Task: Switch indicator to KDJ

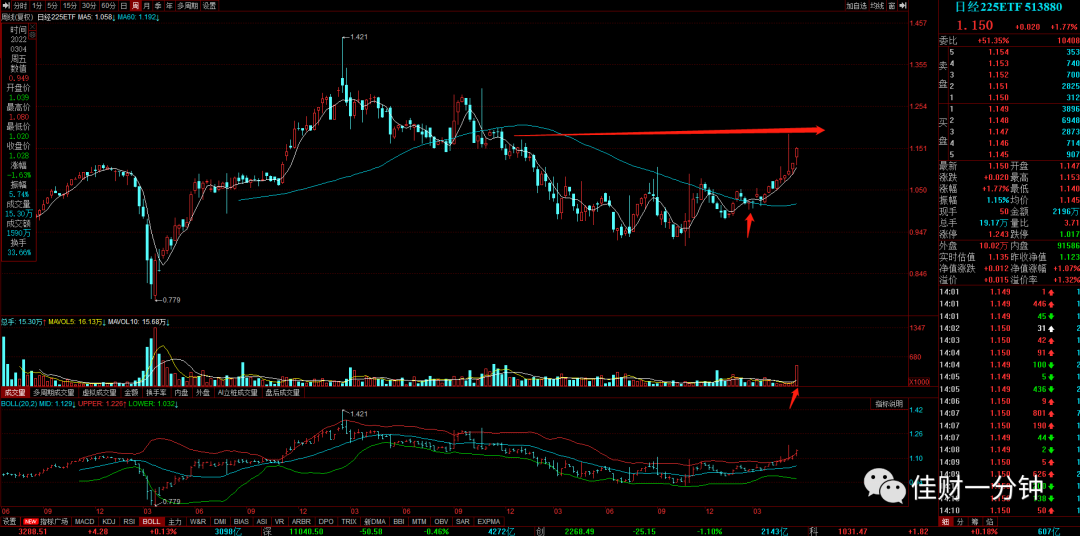Action: pos(109,522)
